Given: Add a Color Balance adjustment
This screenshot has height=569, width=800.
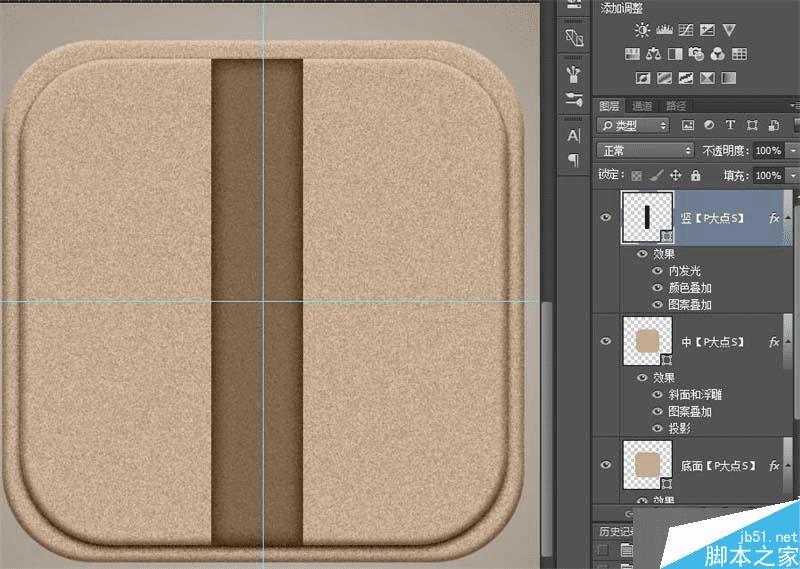Looking at the screenshot, I should (653, 54).
